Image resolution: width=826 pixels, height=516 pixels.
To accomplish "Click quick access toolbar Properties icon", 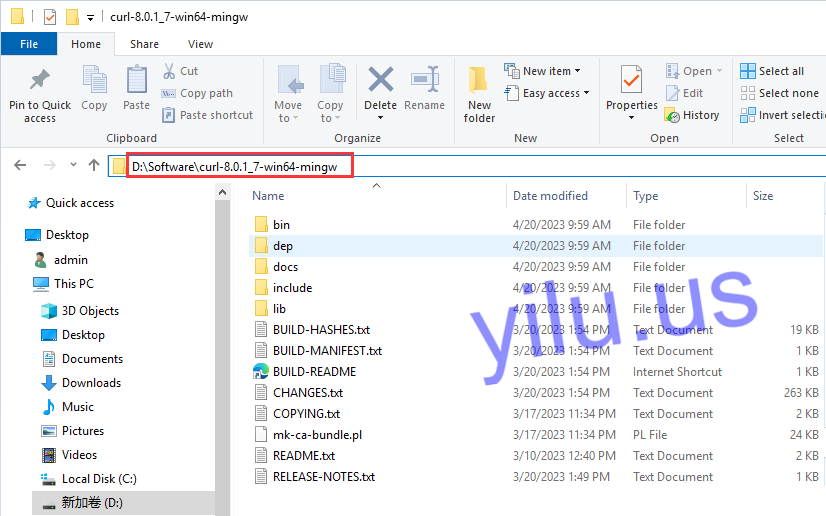I will (50, 17).
